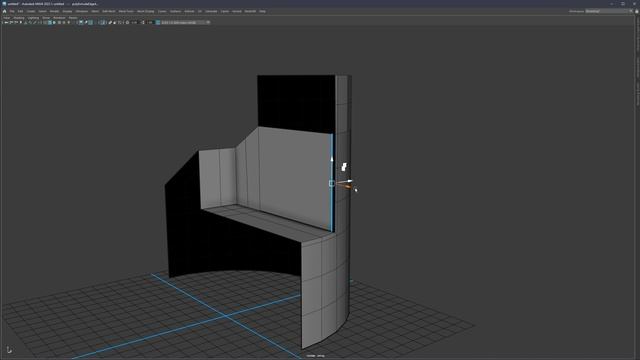Viewport: 640px width, 360px height.
Task: Open the Mesh Tools menu
Action: coord(126,11)
